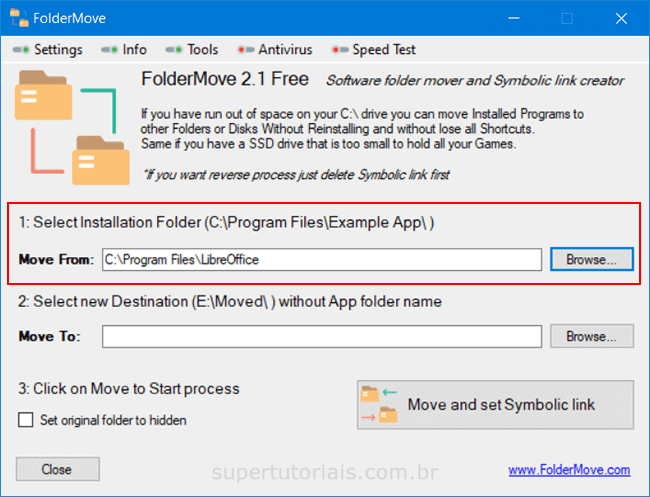Click the green icon beside Tools

pos(174,50)
